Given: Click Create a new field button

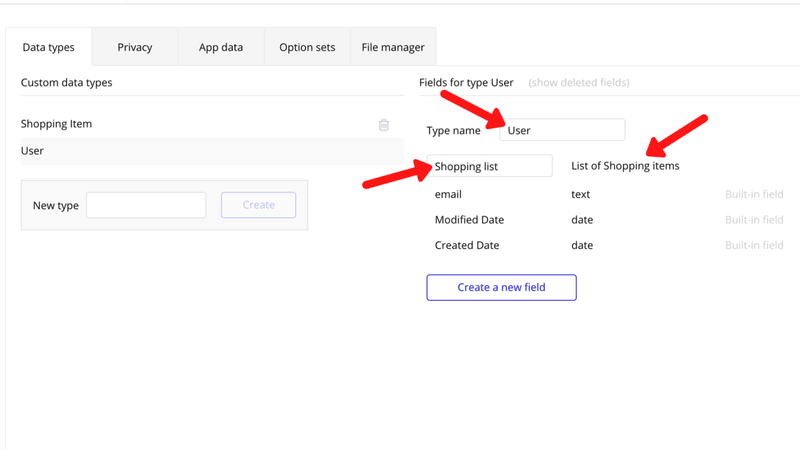Looking at the screenshot, I should click(x=501, y=288).
